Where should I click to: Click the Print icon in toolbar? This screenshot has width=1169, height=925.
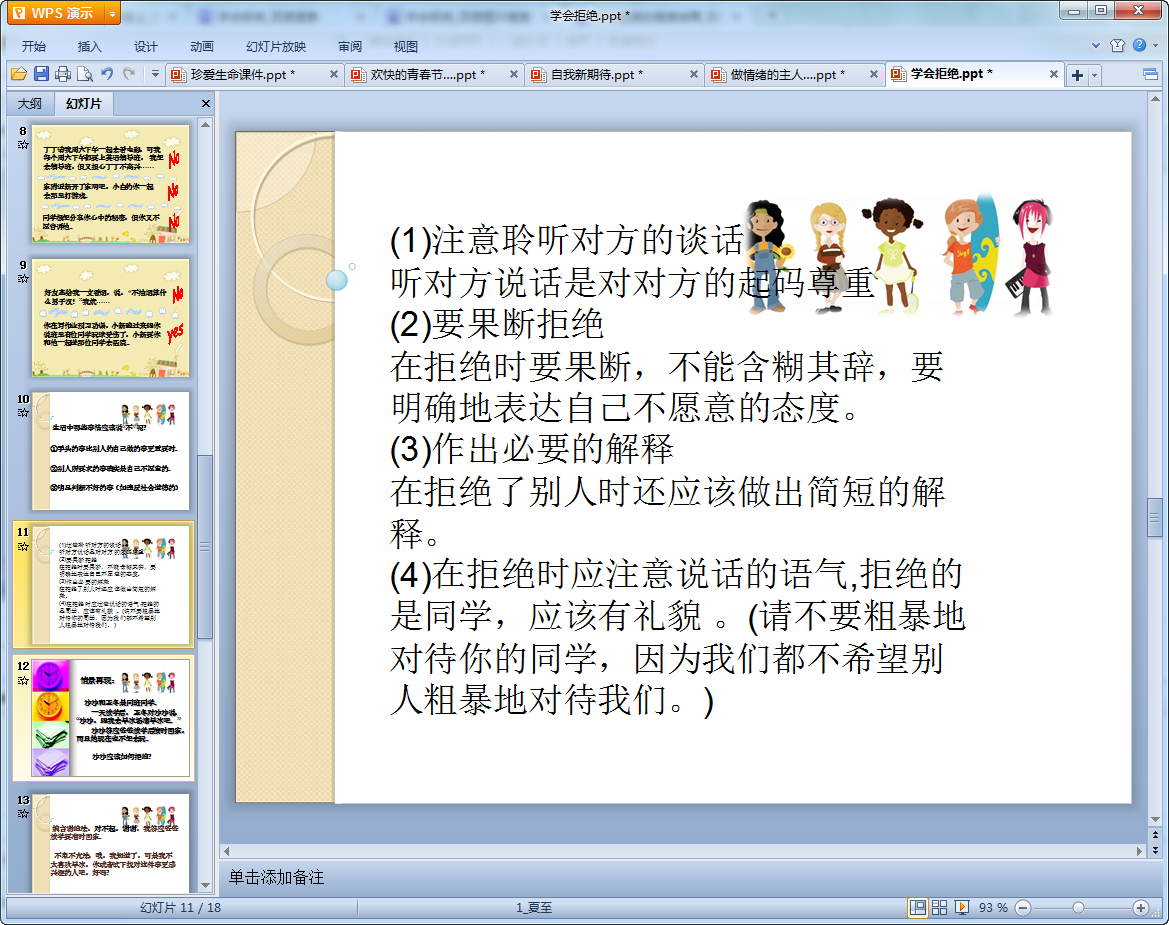[63, 74]
